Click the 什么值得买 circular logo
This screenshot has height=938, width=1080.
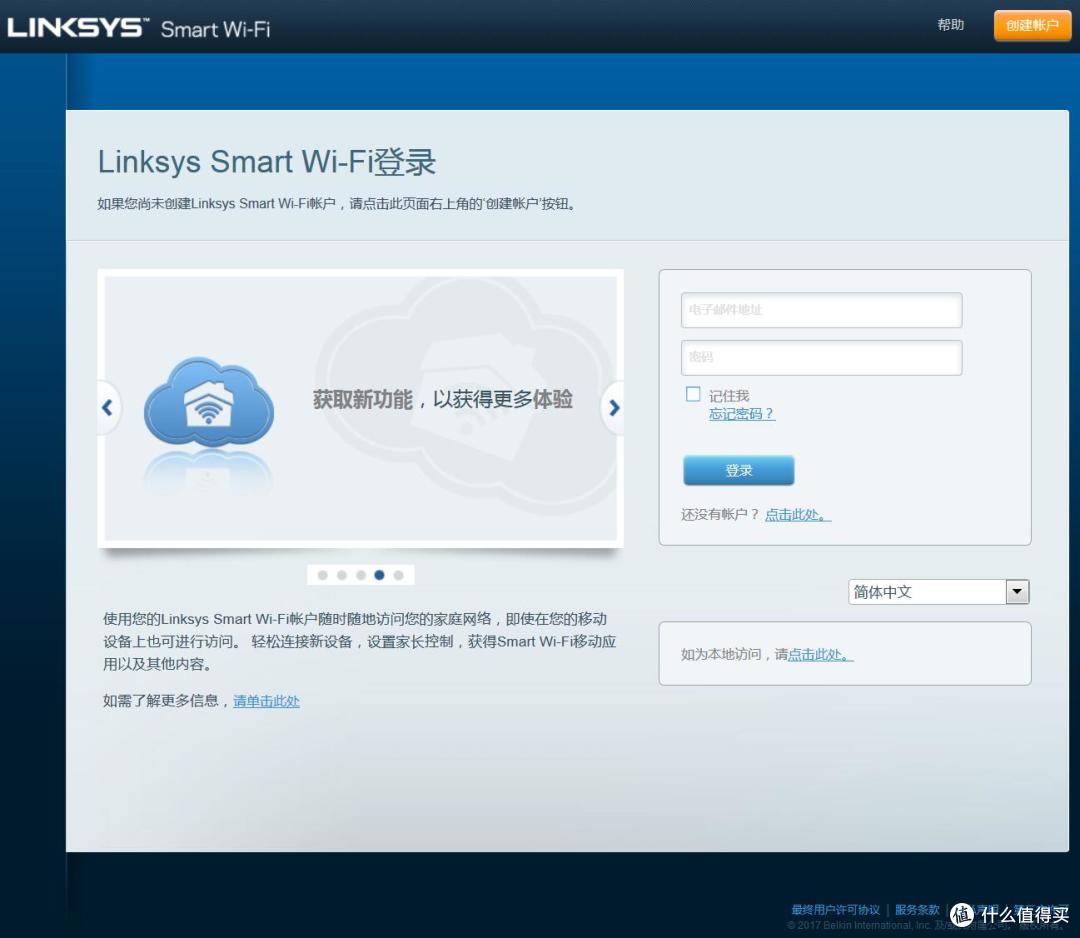click(x=962, y=913)
